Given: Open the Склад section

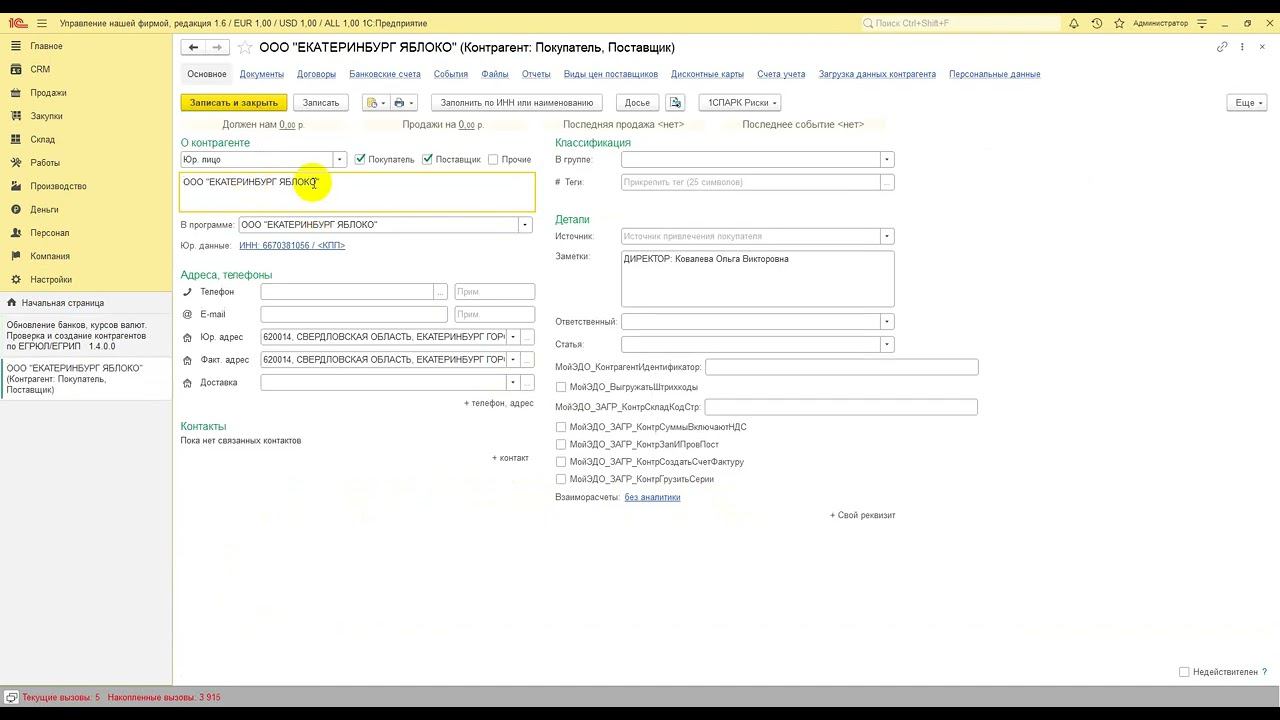Looking at the screenshot, I should pos(42,139).
